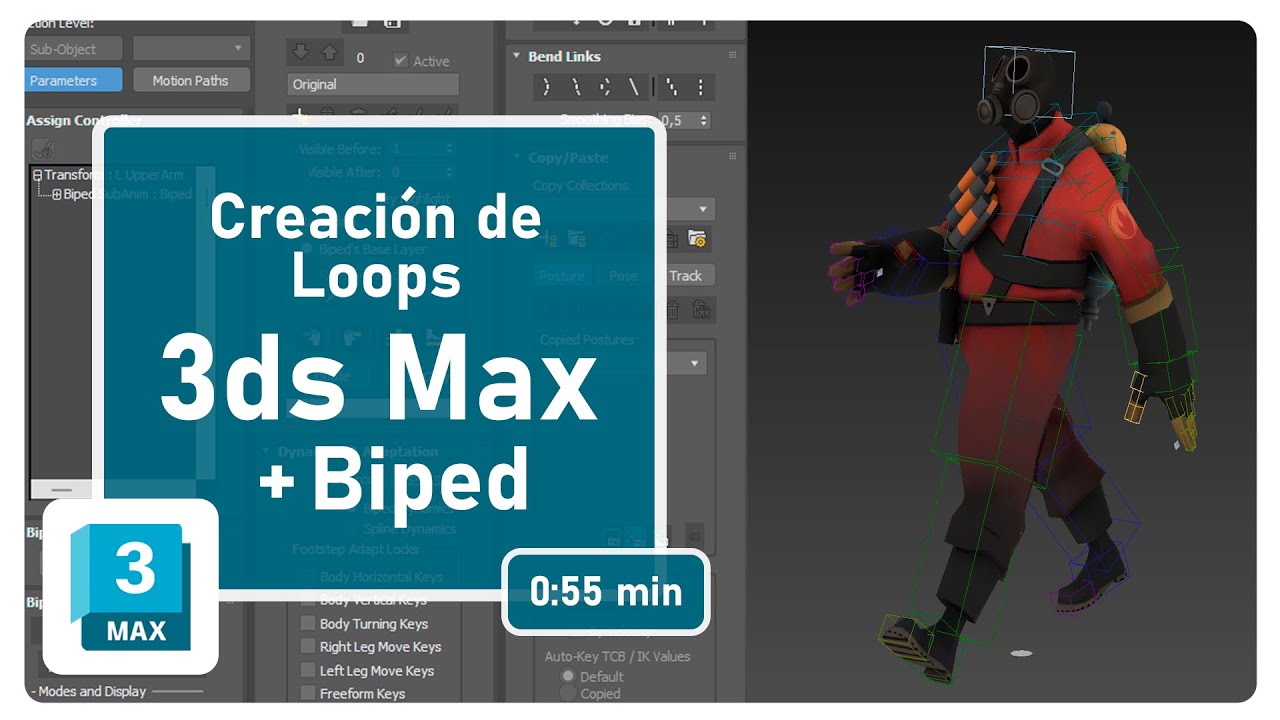Click the delete all copies icon
This screenshot has height=720, width=1280.
pos(701,311)
